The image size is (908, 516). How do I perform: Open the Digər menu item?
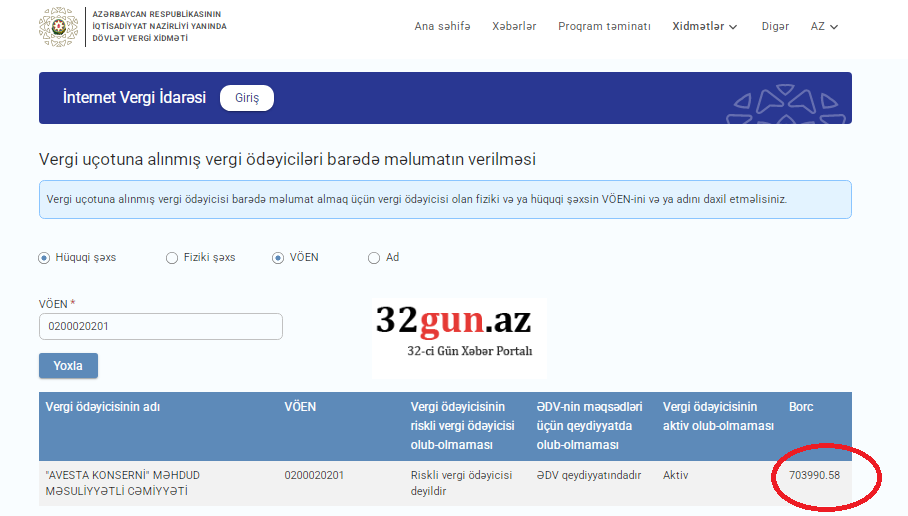tap(775, 27)
